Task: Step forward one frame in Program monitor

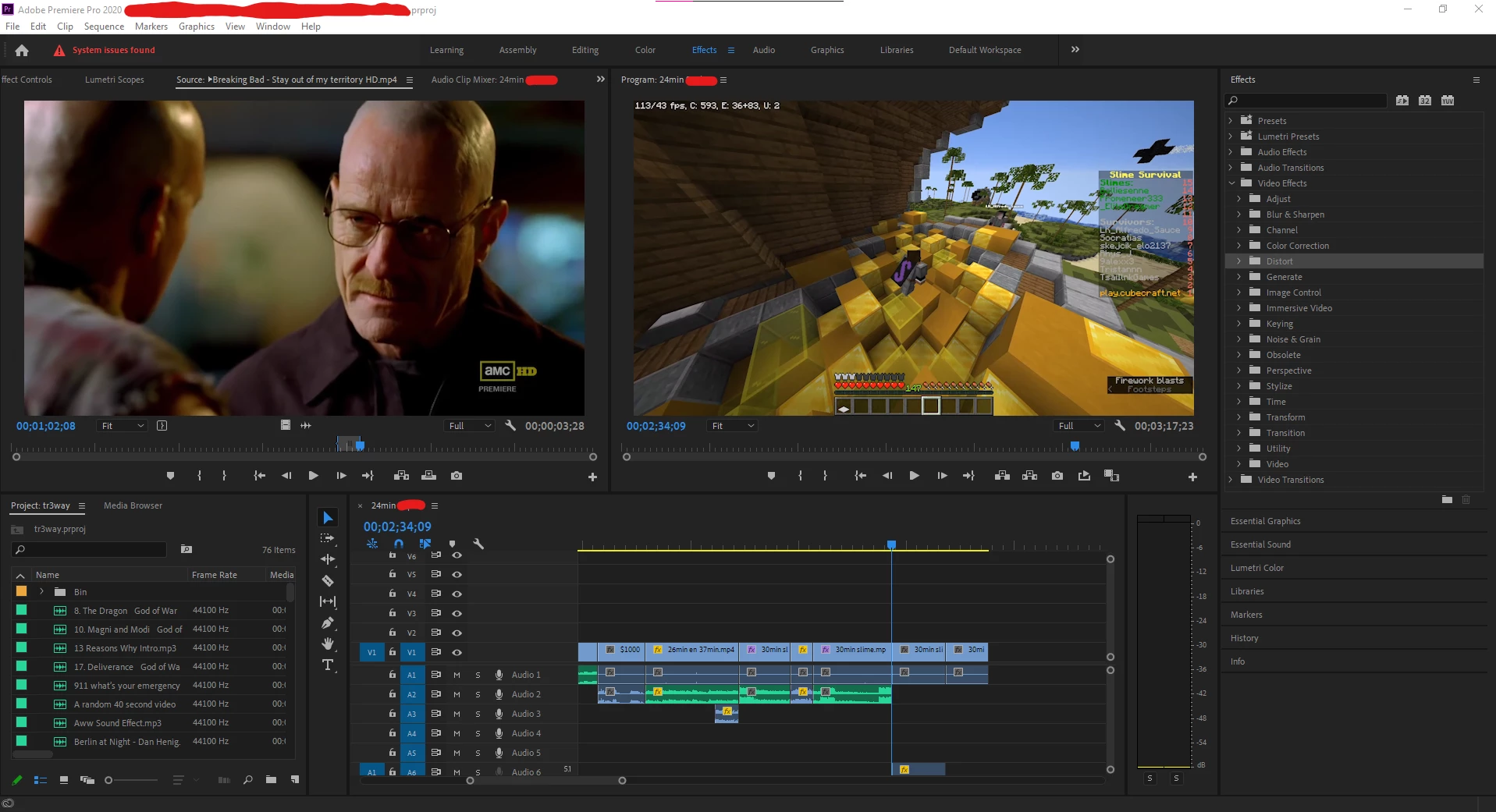Action: point(942,476)
